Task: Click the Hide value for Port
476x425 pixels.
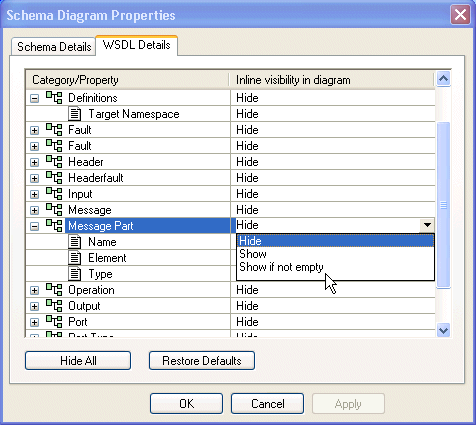Action: point(247,322)
